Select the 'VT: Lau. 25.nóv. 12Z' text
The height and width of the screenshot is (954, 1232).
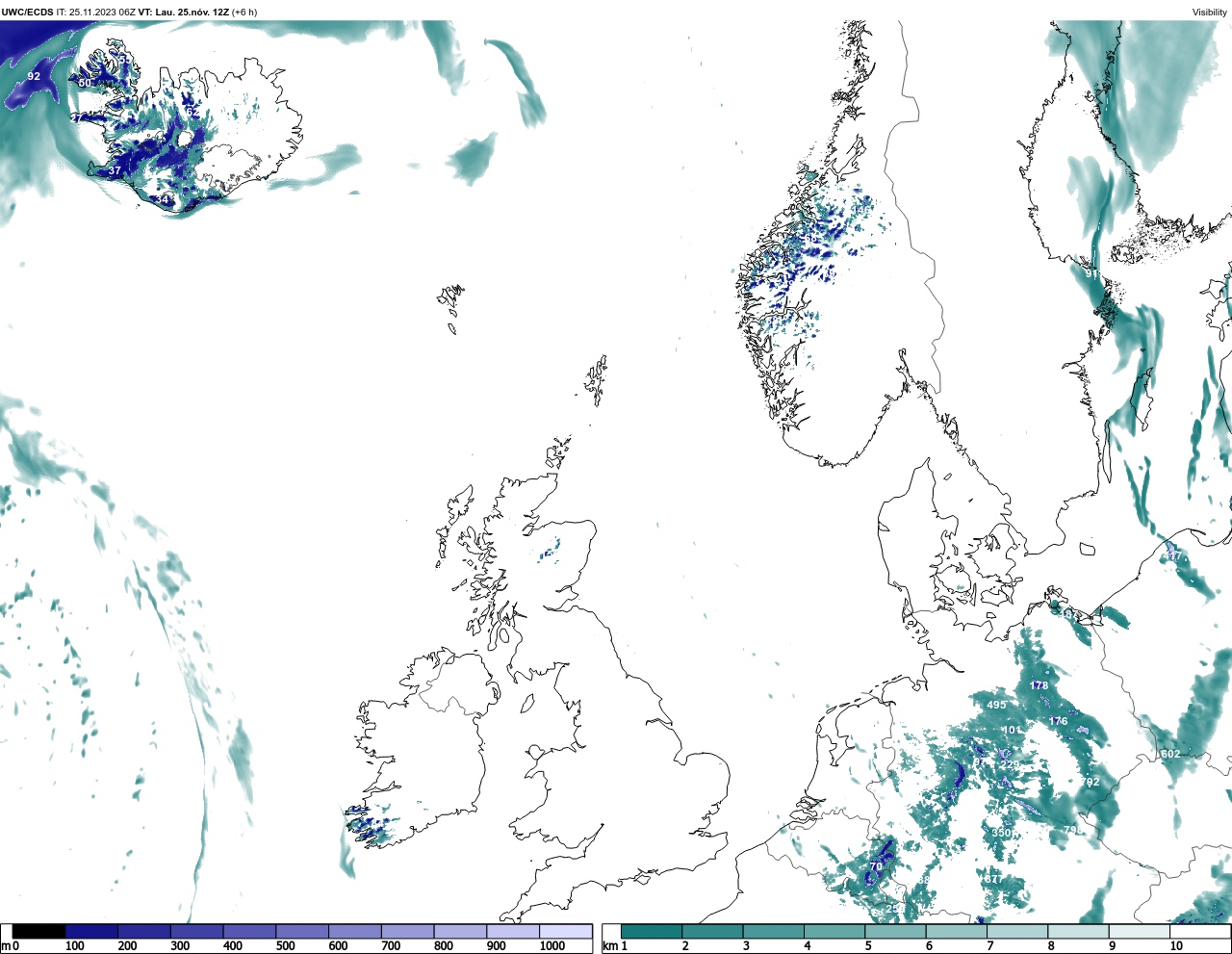click(x=184, y=12)
